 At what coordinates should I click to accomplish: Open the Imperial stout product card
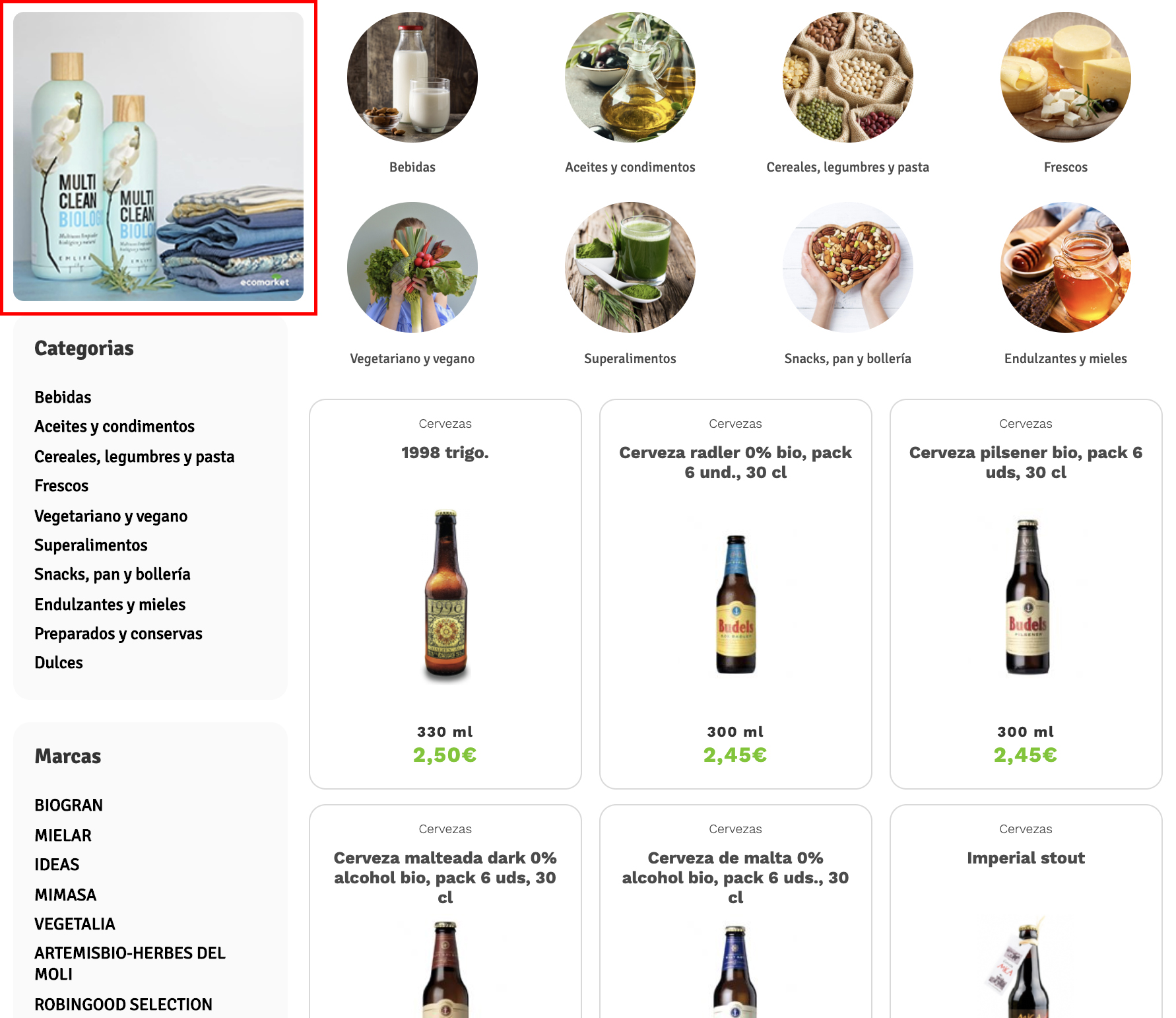1026,911
